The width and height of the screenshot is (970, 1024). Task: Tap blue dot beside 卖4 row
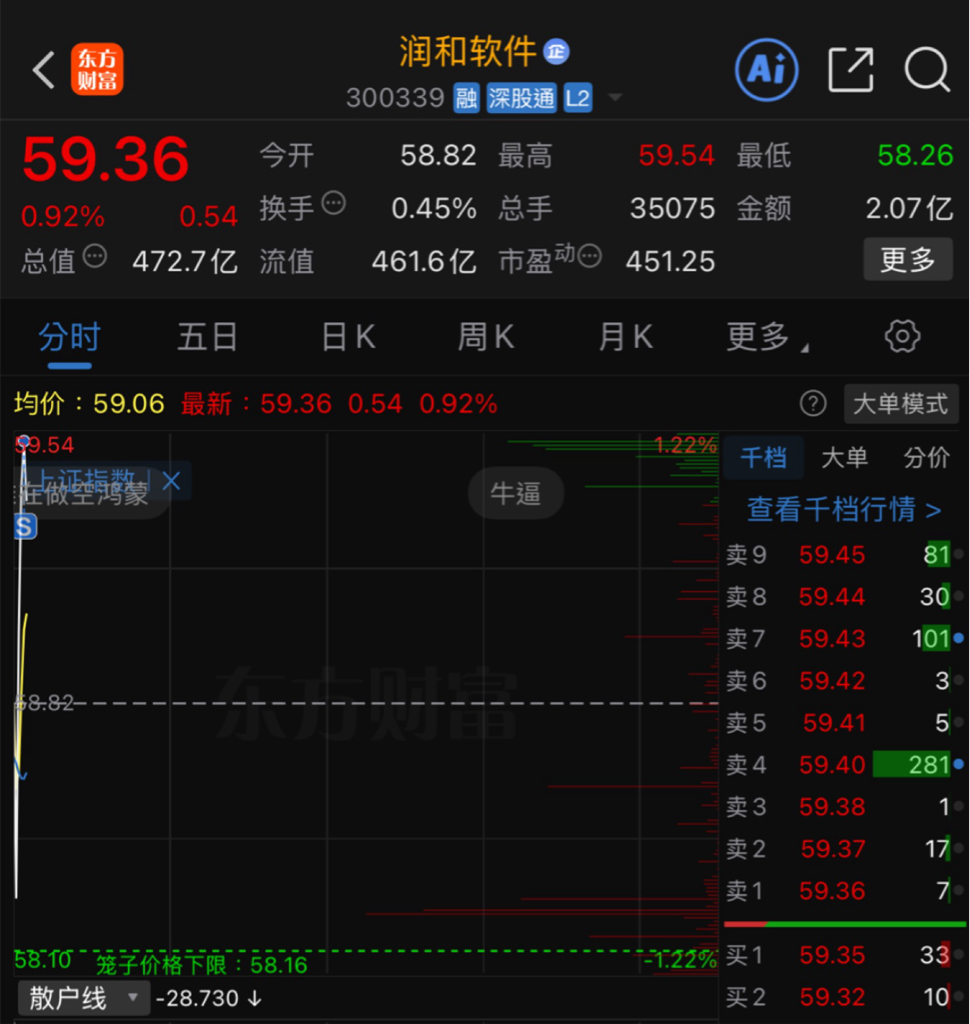click(958, 764)
